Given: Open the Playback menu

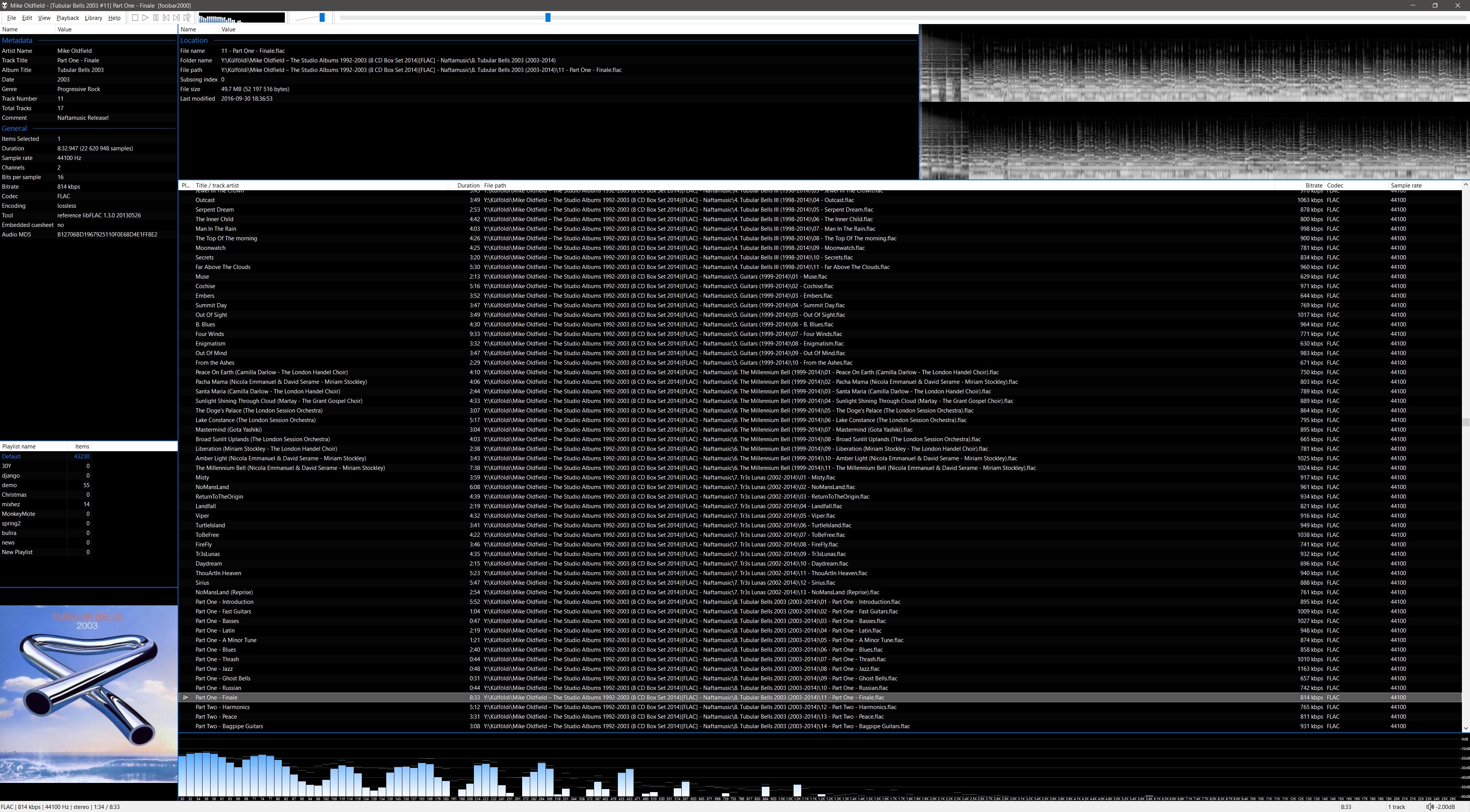Looking at the screenshot, I should click(x=67, y=18).
